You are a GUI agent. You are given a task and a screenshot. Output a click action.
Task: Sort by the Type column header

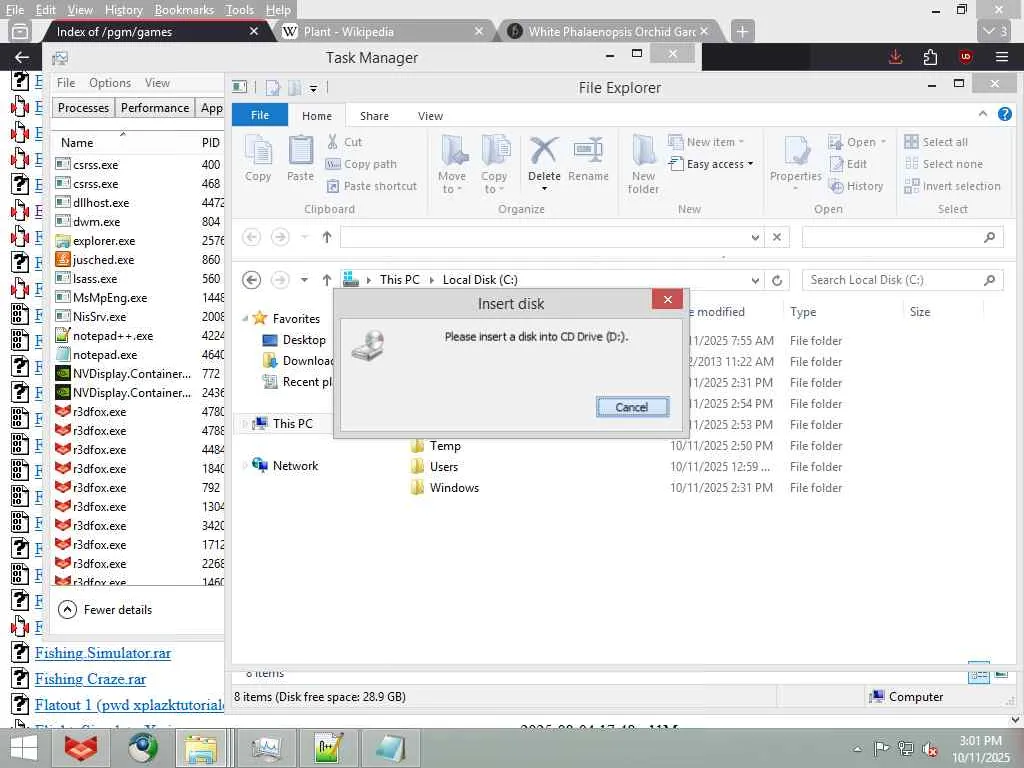tap(803, 312)
